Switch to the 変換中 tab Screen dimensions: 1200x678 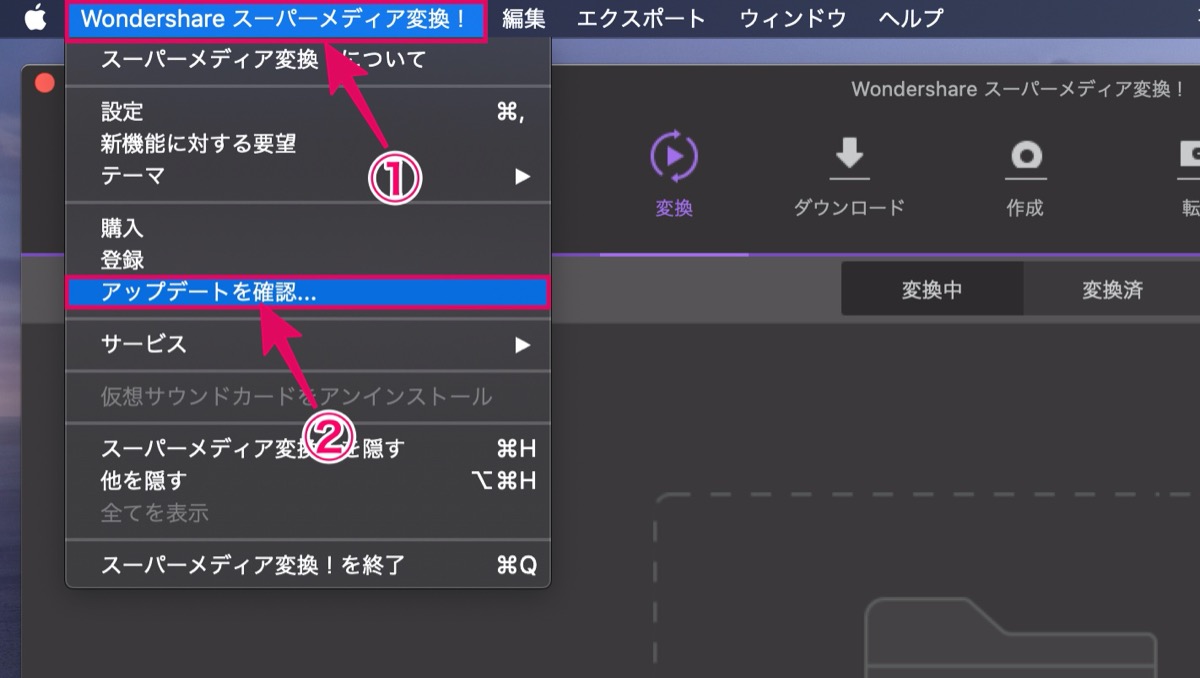pyautogui.click(x=932, y=290)
